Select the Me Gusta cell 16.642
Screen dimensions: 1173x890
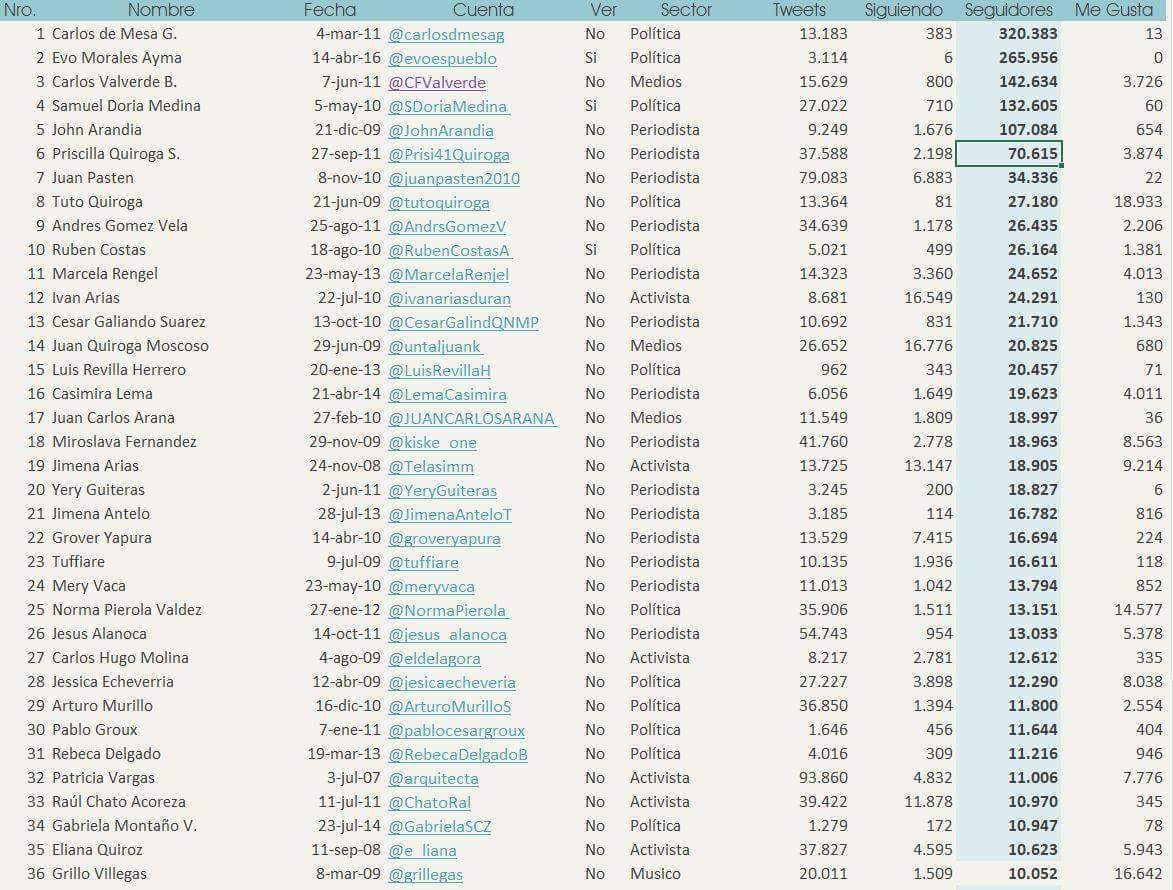tap(1138, 874)
